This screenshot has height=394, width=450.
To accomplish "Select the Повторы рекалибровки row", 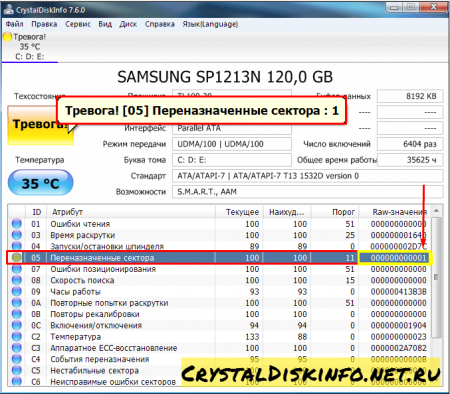I will point(218,314).
